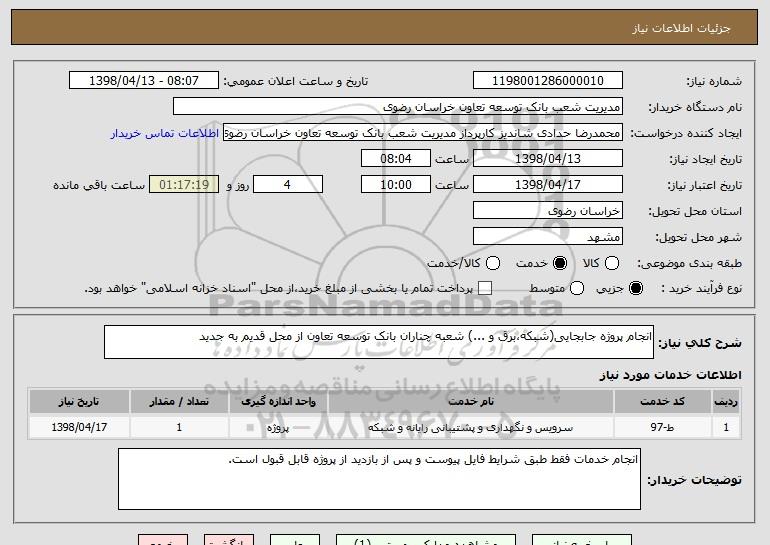Click the creation time field 08:04
Screen dimensions: 770x545
pos(396,159)
